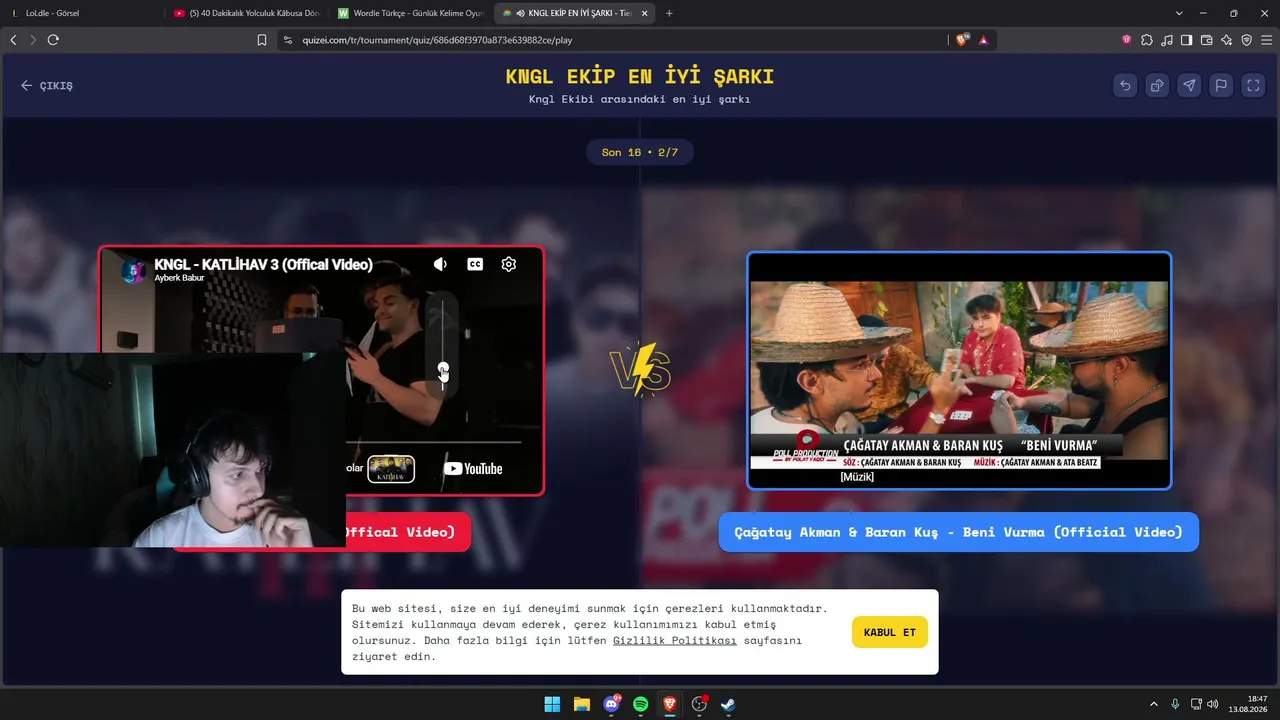Screen dimensions: 1280x720
Task: Click the microphone tray icon
Action: [x=1175, y=704]
